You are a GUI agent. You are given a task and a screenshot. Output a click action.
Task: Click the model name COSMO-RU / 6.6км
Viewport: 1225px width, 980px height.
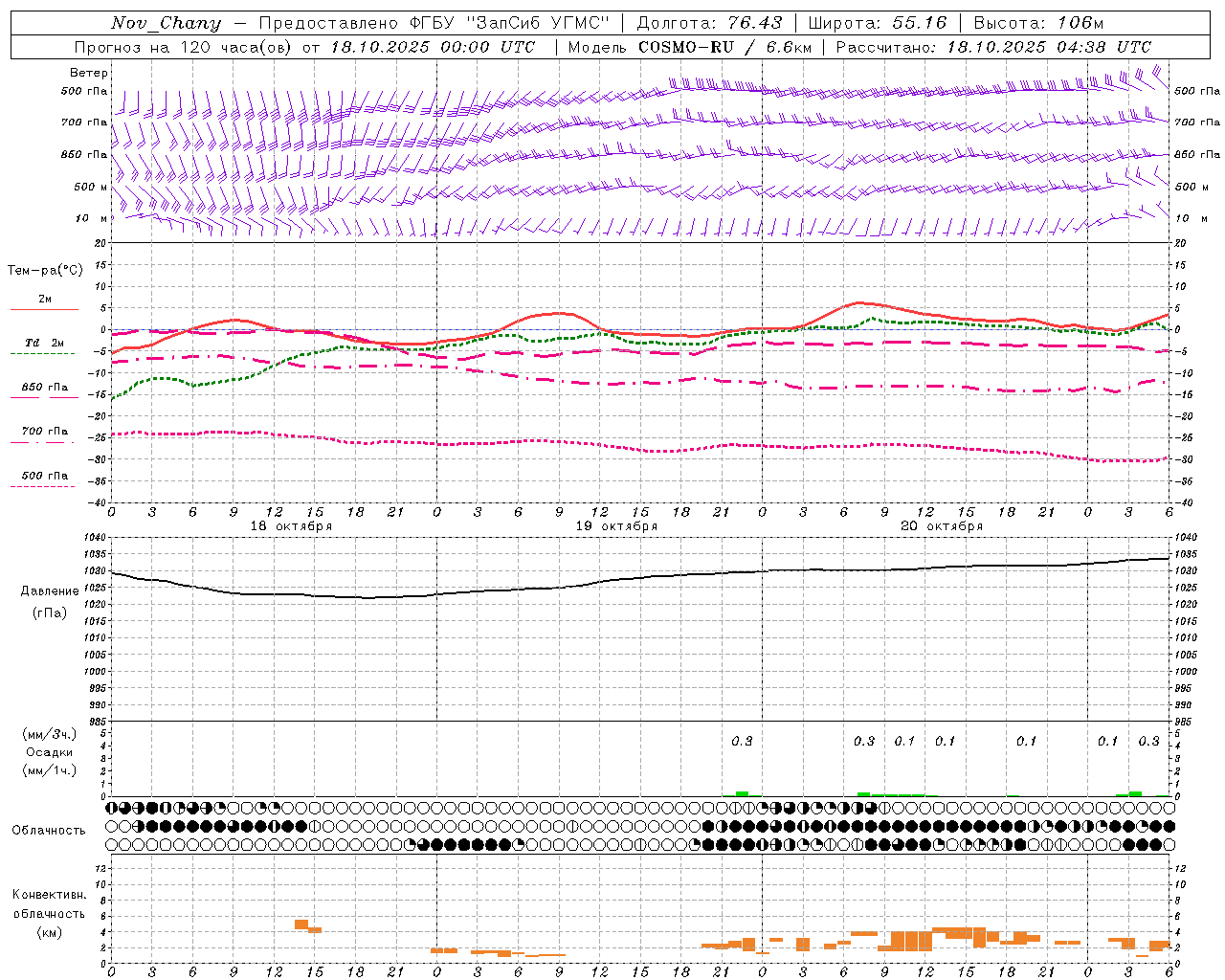click(725, 47)
